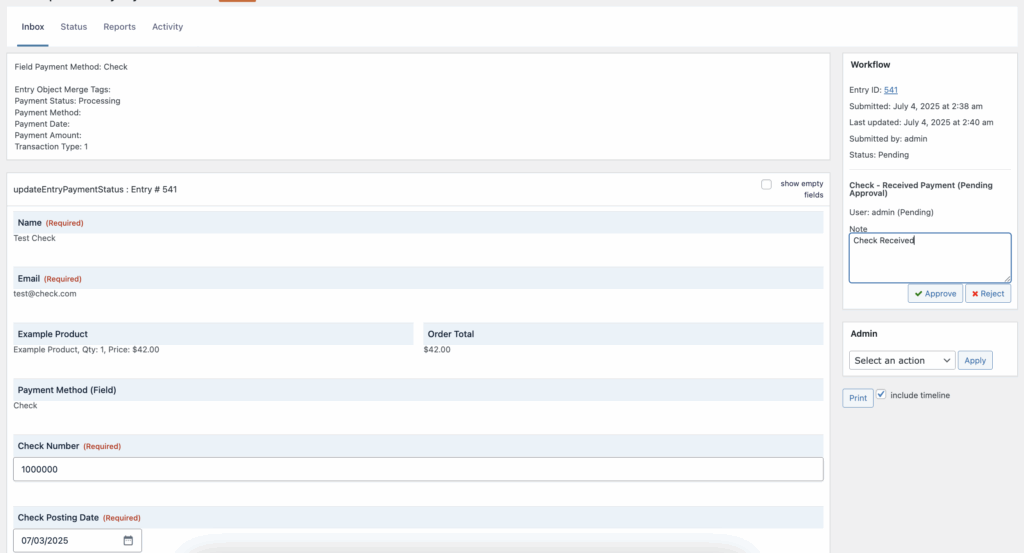Click the Print button
This screenshot has height=553, width=1024.
[x=858, y=398]
